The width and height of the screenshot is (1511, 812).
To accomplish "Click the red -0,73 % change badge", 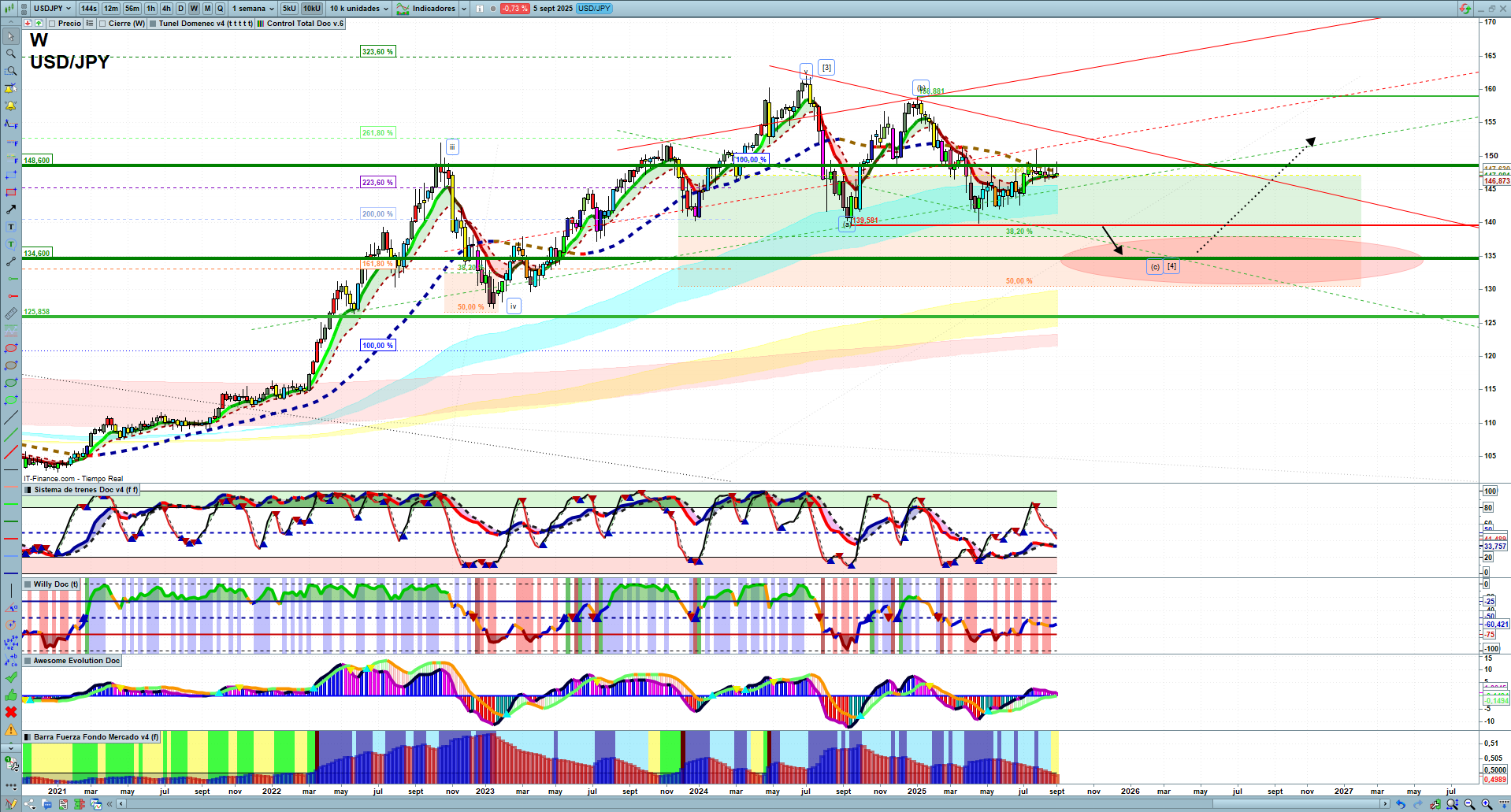I will 514,9.
